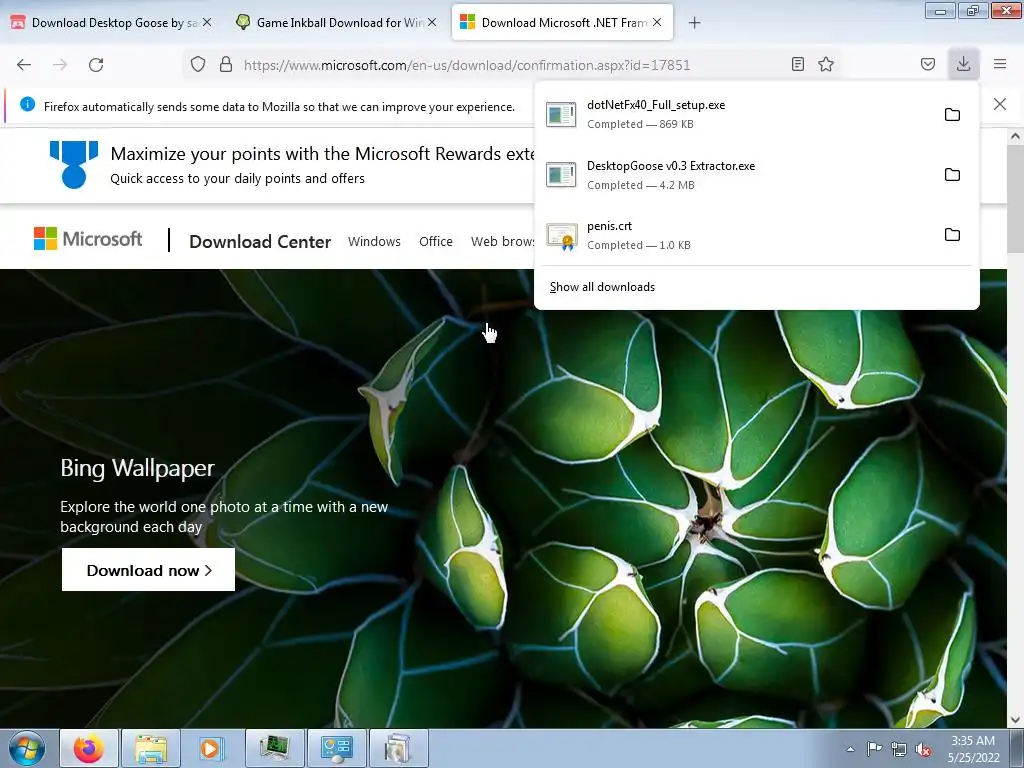The image size is (1024, 768).
Task: Open a new tab with plus button
Action: pyautogui.click(x=694, y=23)
